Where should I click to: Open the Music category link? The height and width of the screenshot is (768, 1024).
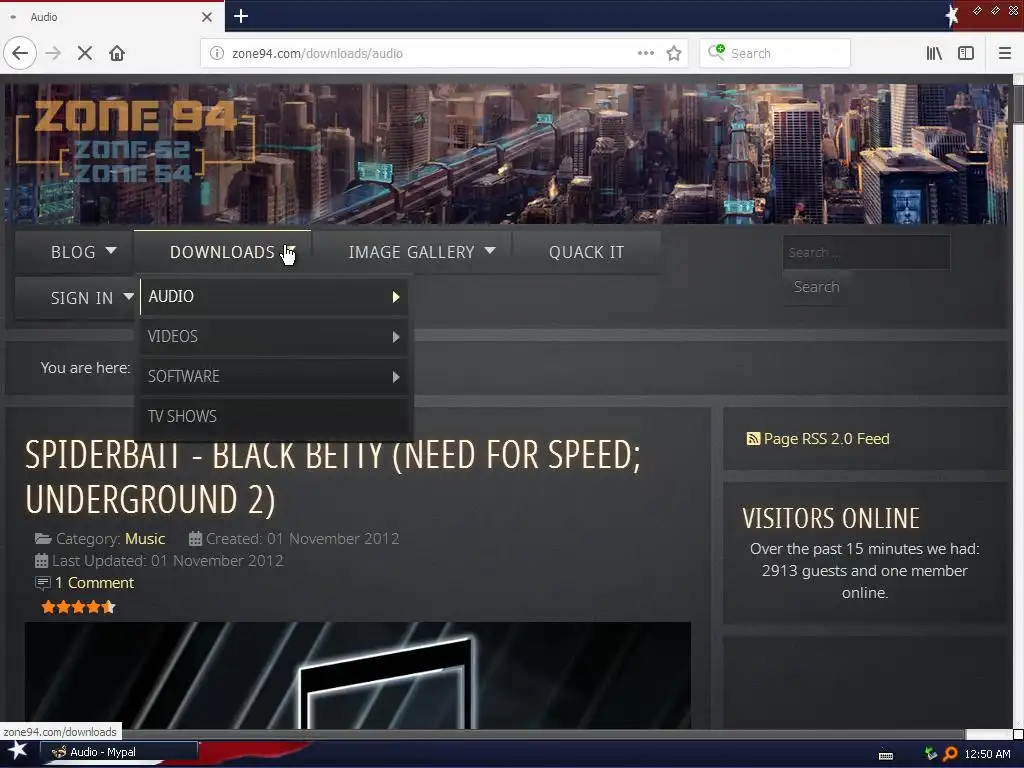coord(145,539)
